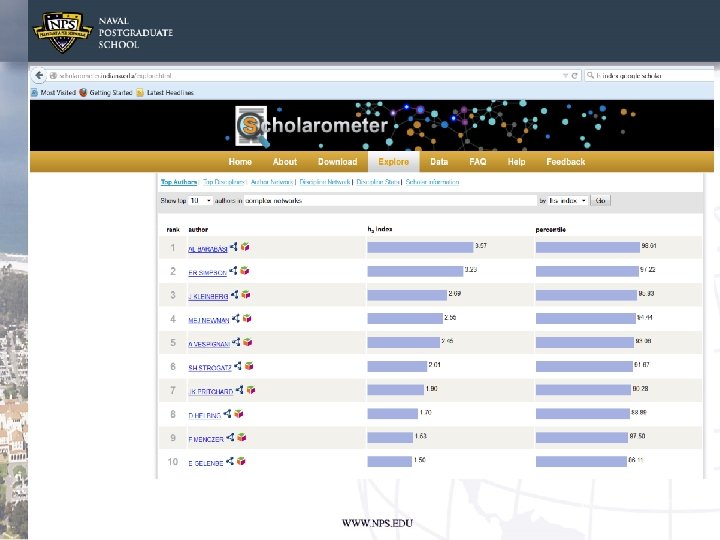Click the AL Barabasi cube icon

(x=245, y=247)
